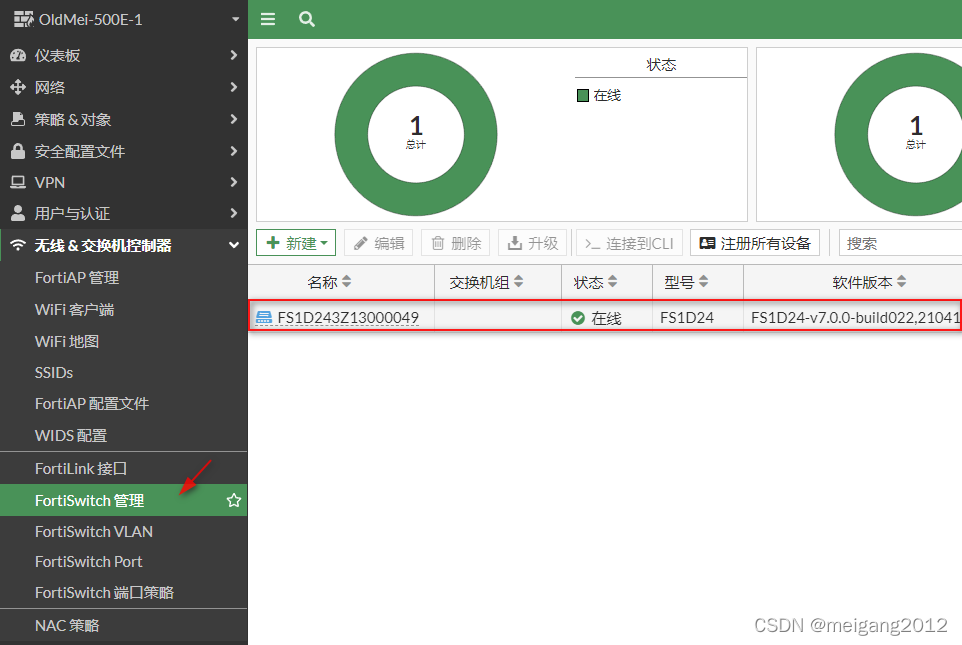Sort by 型号 column arrows

pyautogui.click(x=703, y=282)
